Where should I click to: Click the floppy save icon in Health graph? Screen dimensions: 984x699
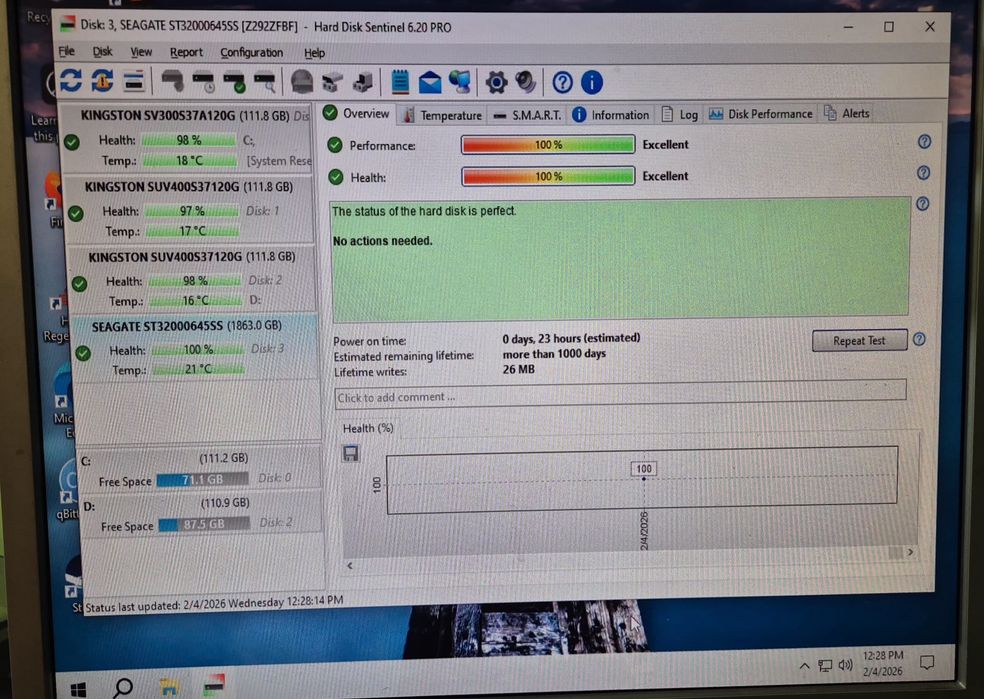tap(351, 454)
